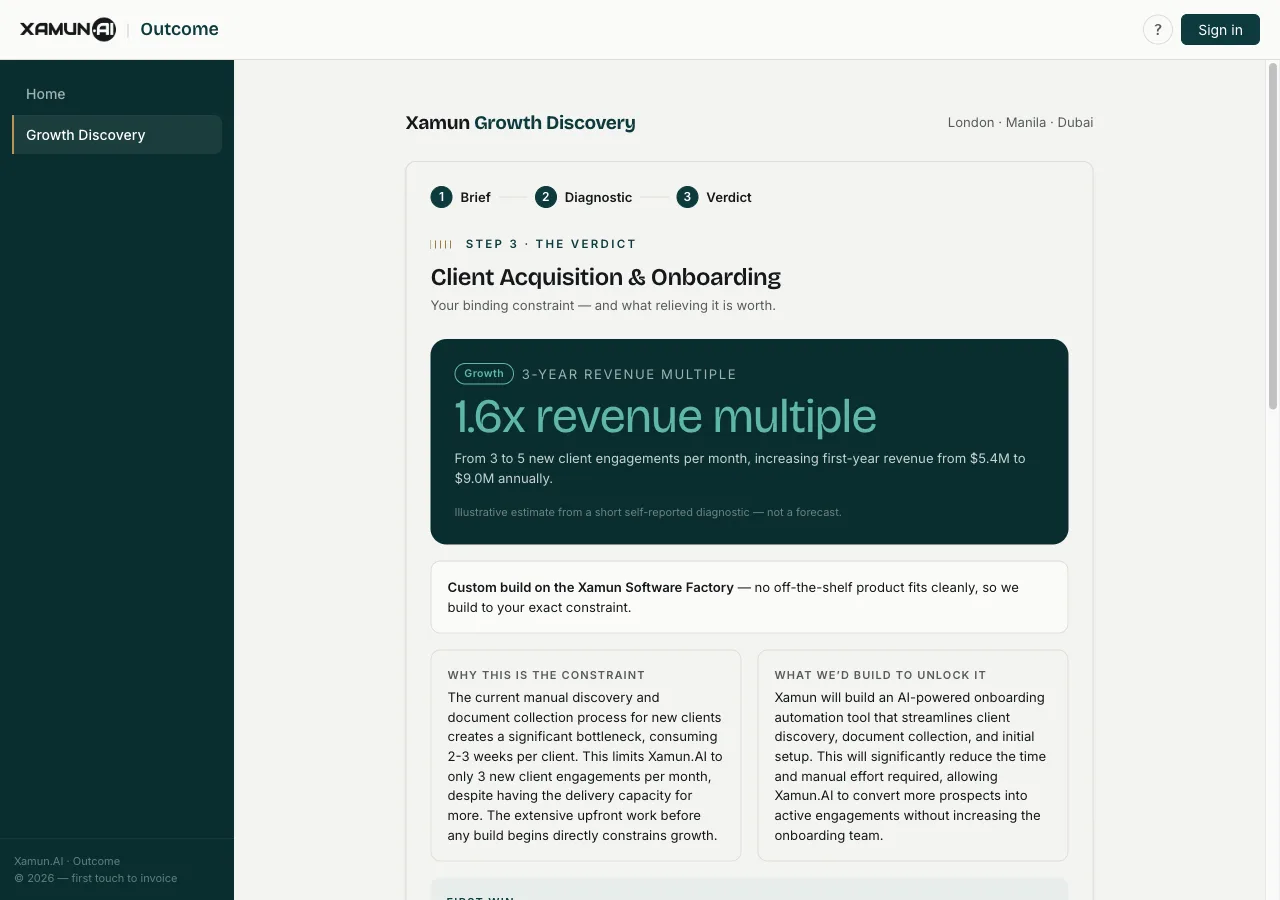Click the Your binding constraint subtitle
The width and height of the screenshot is (1280, 900).
[603, 305]
